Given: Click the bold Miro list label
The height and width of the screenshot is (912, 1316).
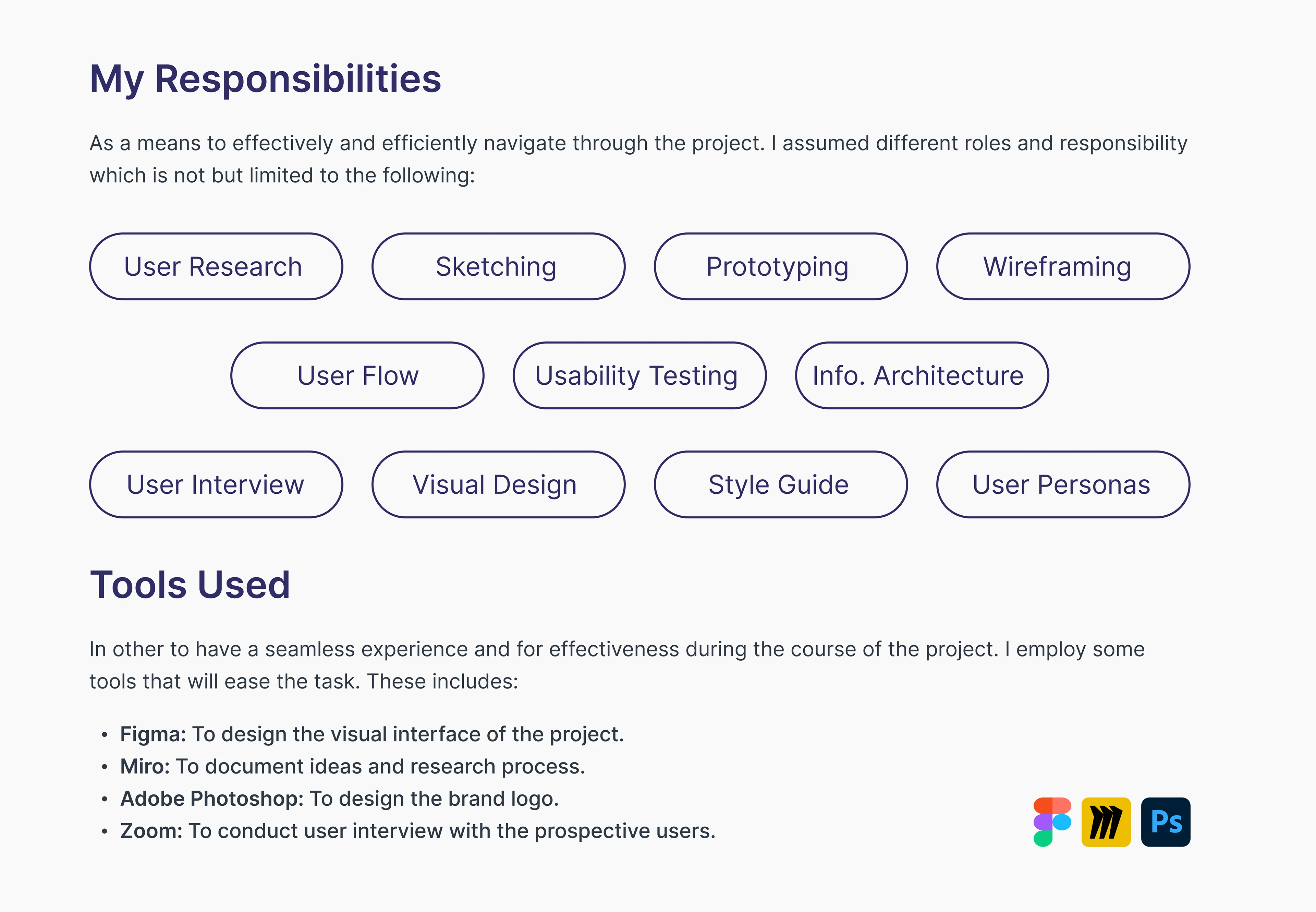Looking at the screenshot, I should point(145,766).
